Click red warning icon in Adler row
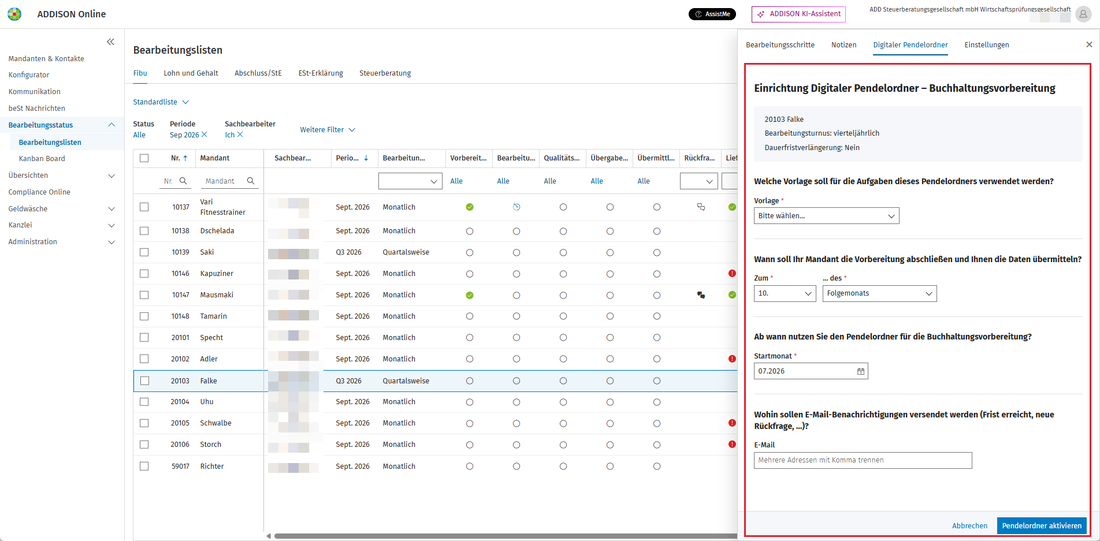Screen dimensions: 1100x541 pyautogui.click(x=732, y=359)
